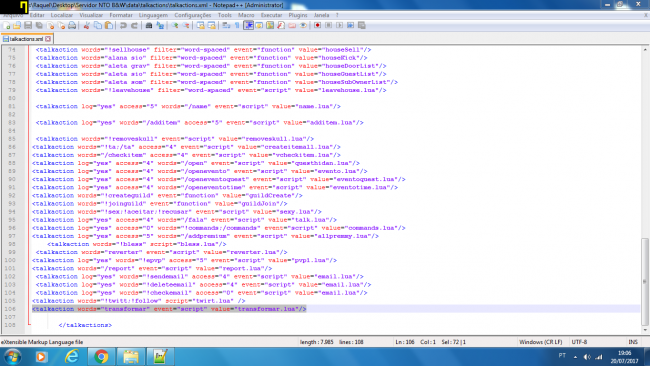
Task: Open the Windows Start button
Action: (13, 356)
